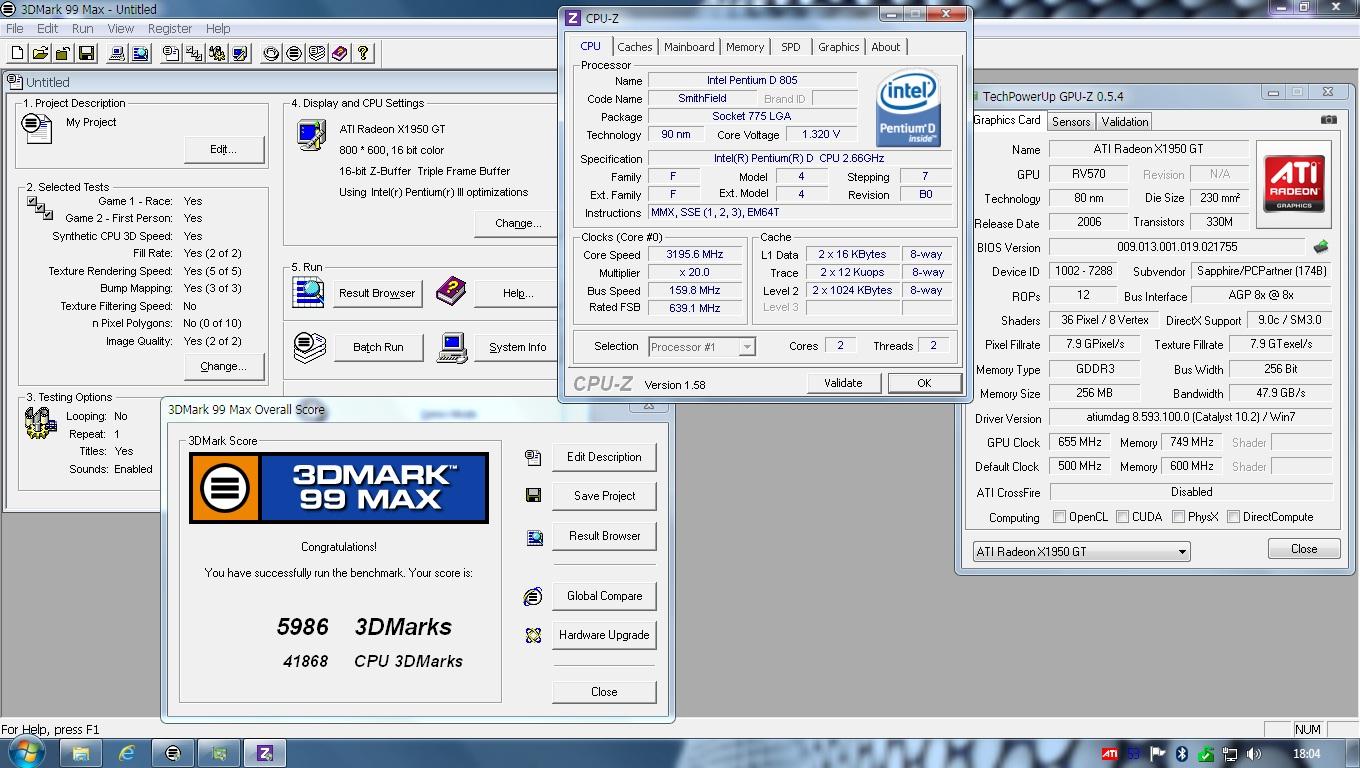
Task: Click the magnifier icon beside Result Browser in Run section
Action: click(x=309, y=292)
